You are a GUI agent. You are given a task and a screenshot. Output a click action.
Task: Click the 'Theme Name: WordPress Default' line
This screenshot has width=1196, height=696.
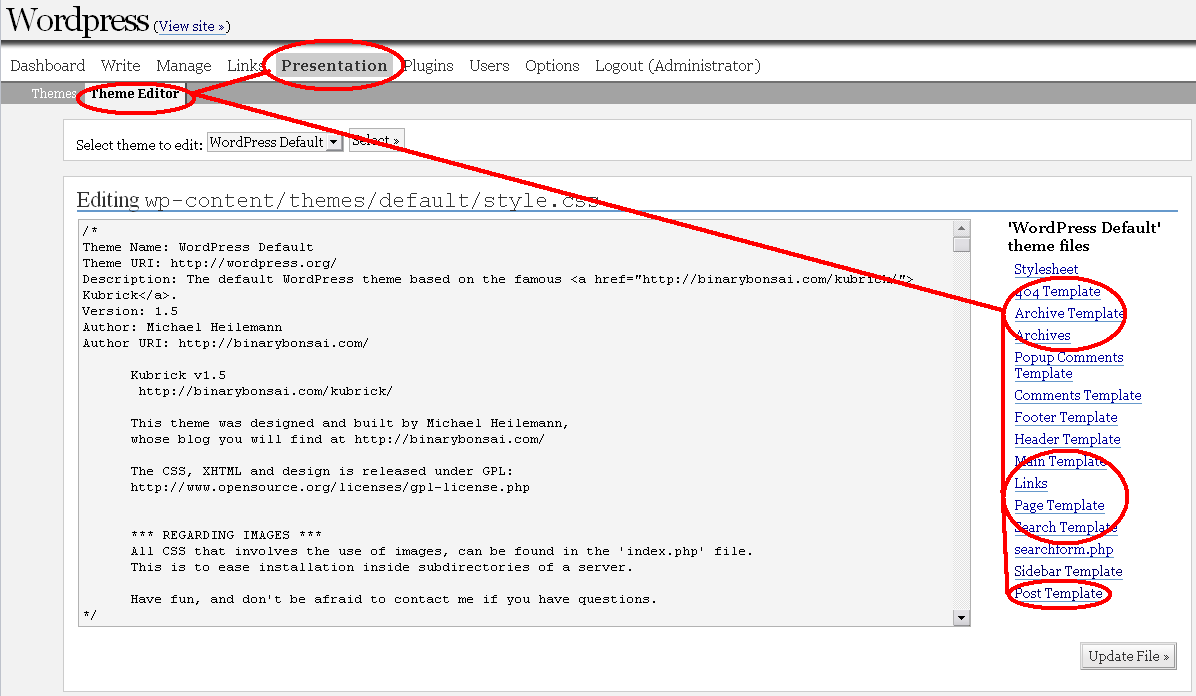(x=198, y=247)
